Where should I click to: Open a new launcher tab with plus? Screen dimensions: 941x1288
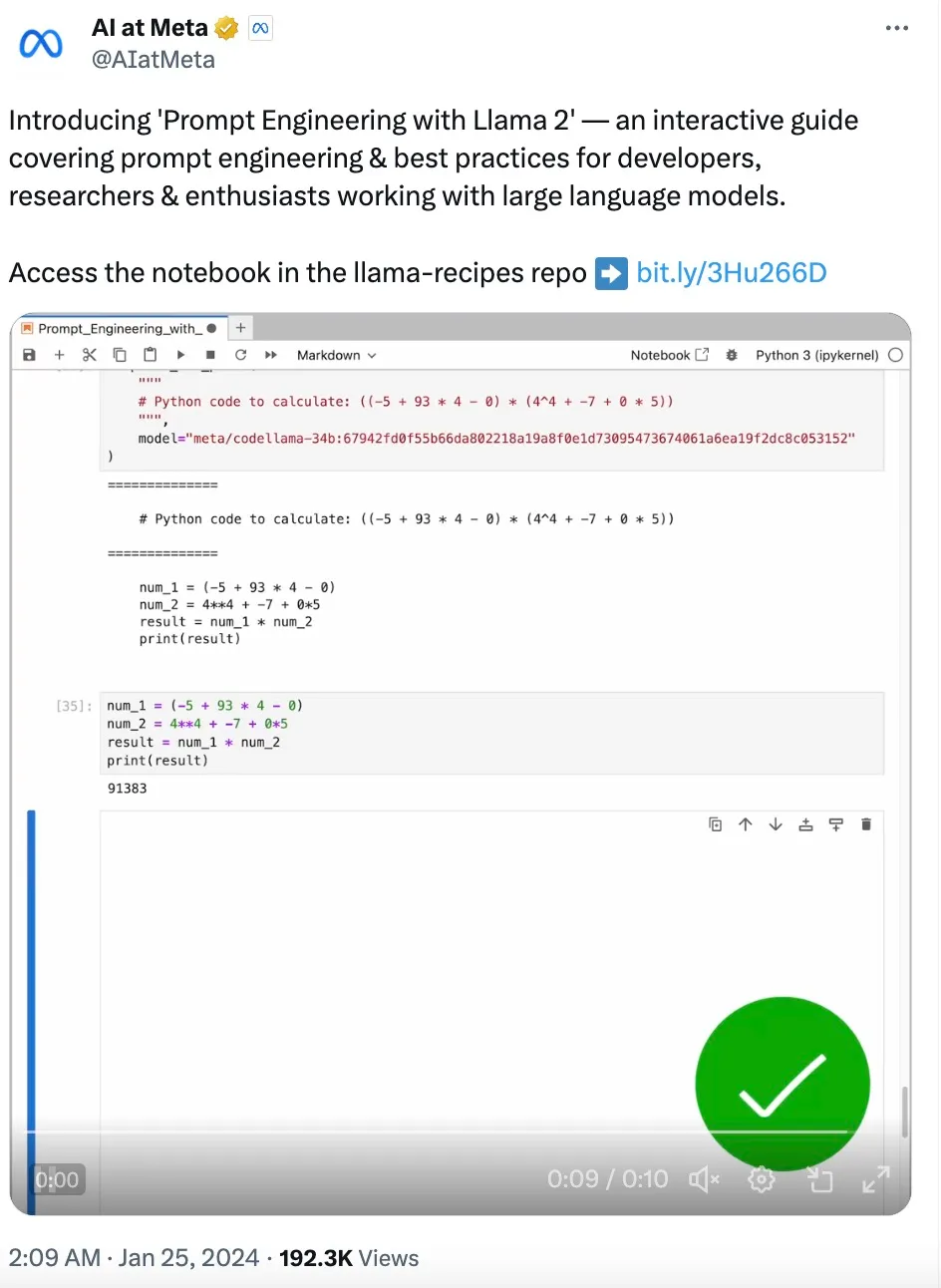(x=240, y=328)
